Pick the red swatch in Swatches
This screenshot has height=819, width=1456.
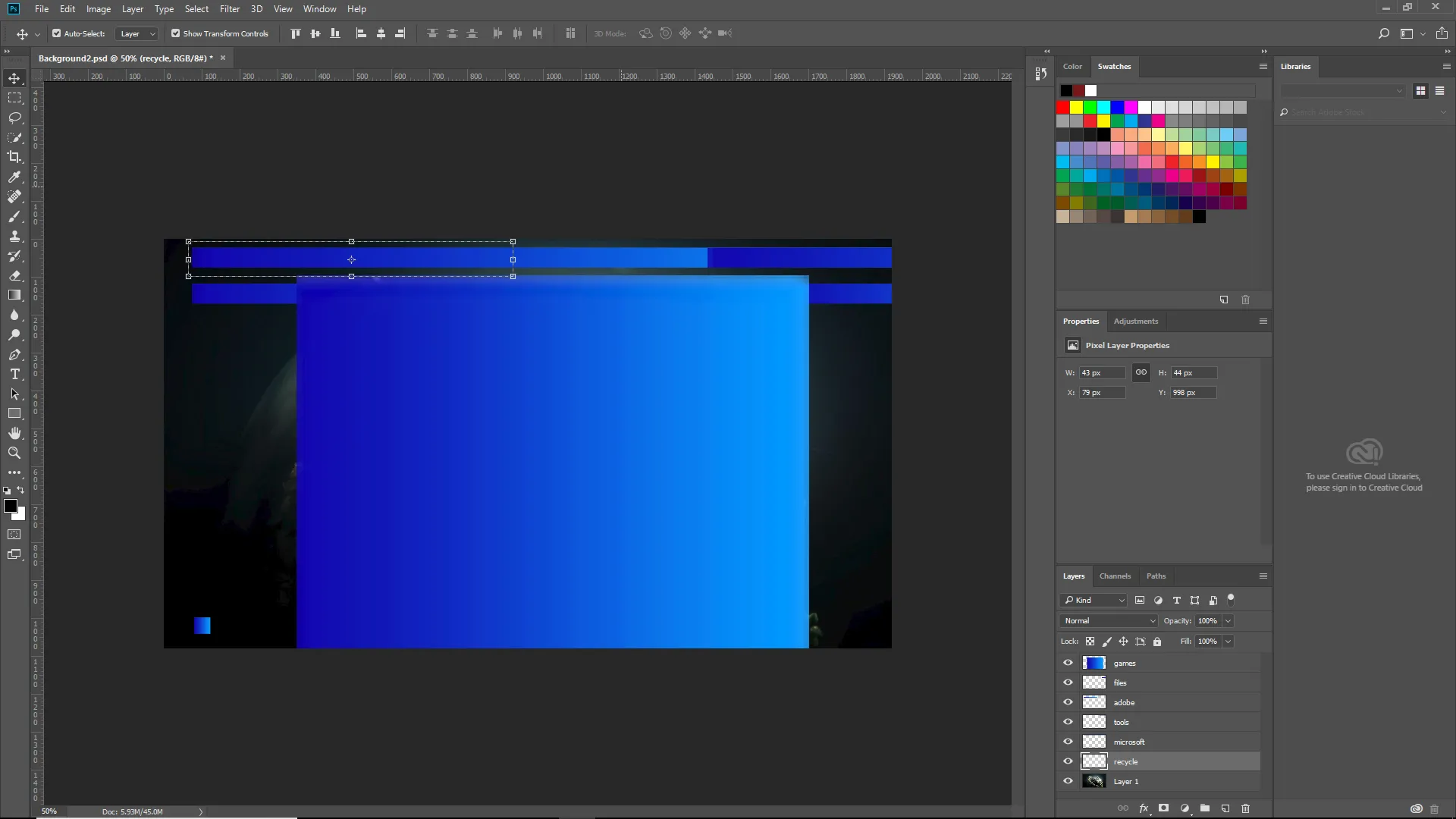(1063, 108)
